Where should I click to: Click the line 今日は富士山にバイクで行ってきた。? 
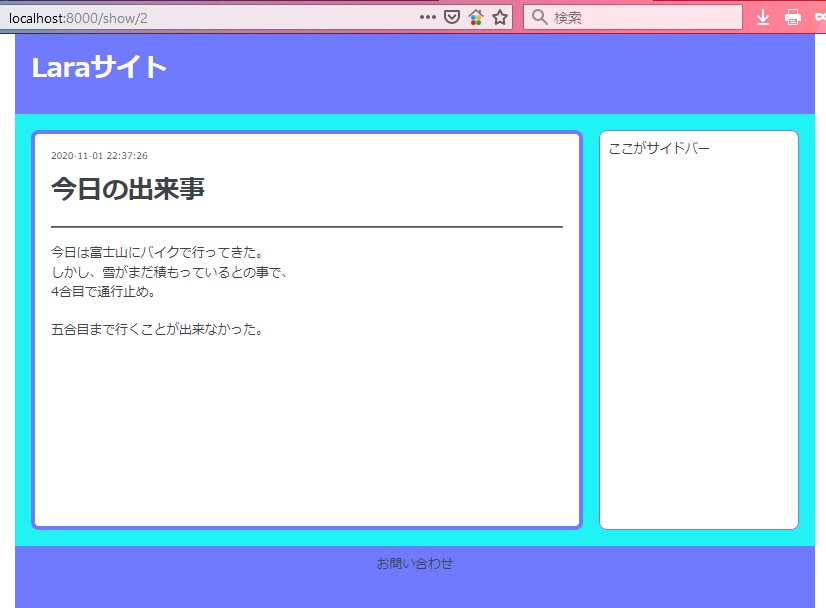[157, 252]
